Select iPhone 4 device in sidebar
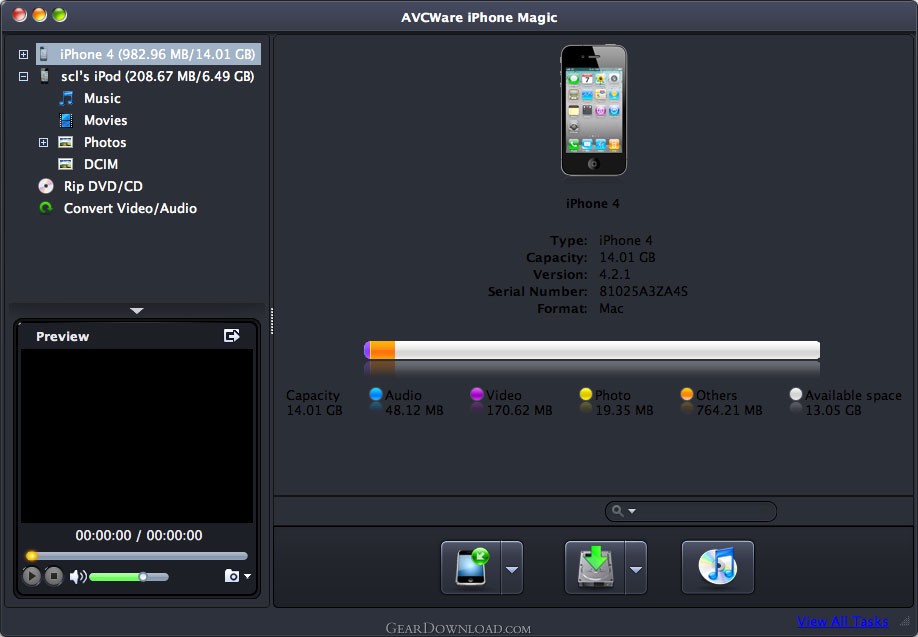 149,54
